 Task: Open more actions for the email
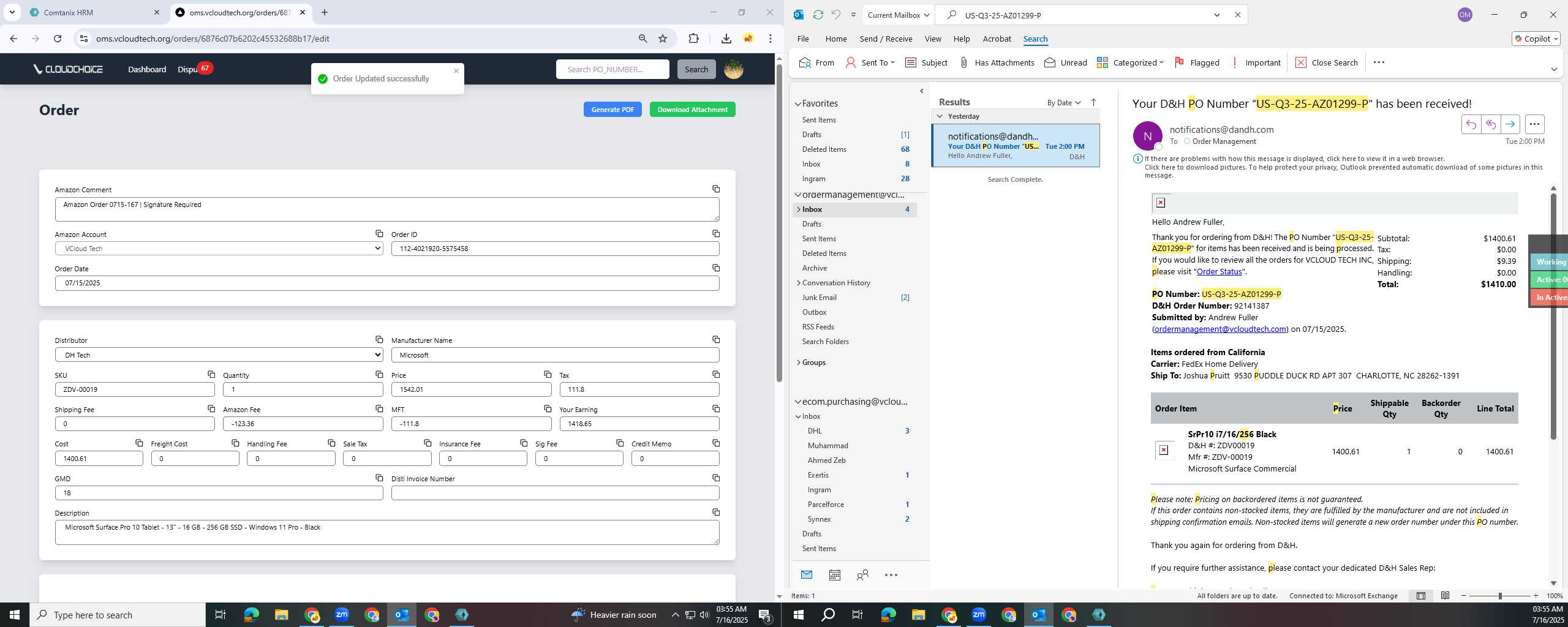[x=1534, y=124]
